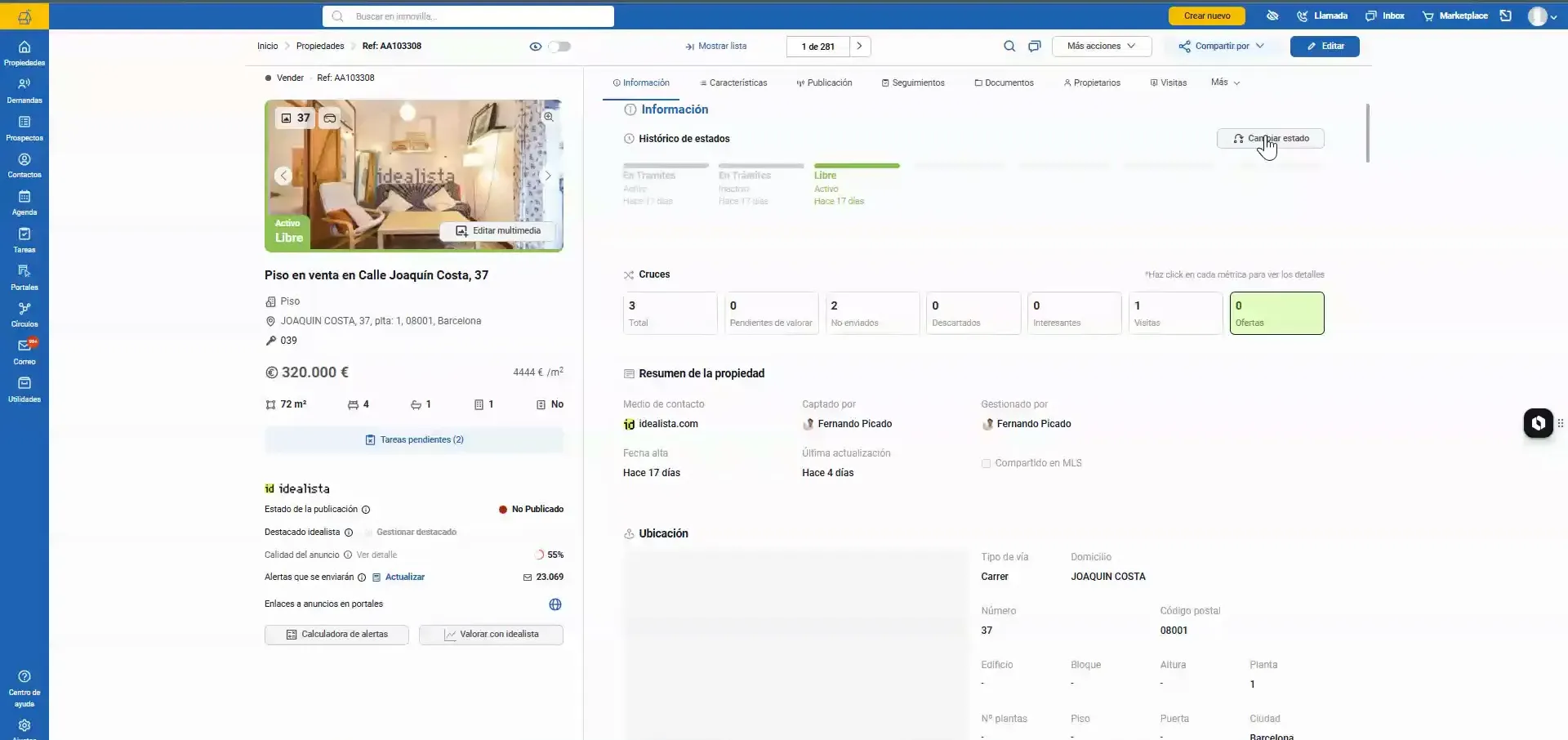Open Tareas in the sidebar
The image size is (1568, 740).
tap(24, 240)
